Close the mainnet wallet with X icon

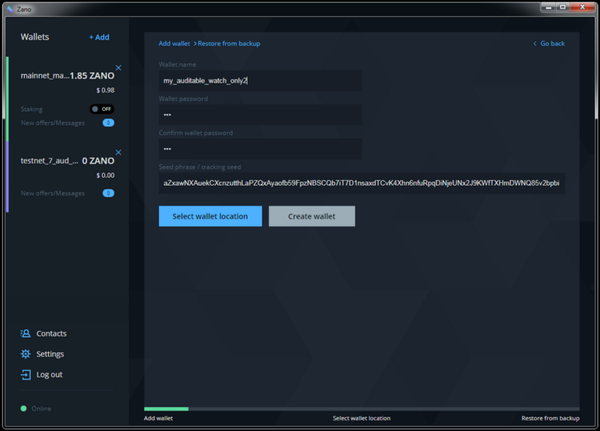click(118, 68)
